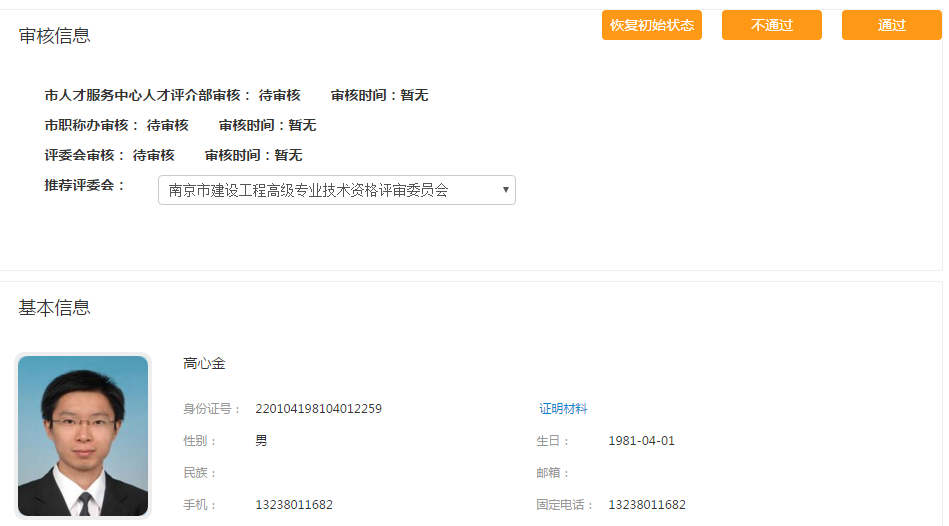Click the 审核信息 section heading
Screen dimensions: 949x526
tap(55, 36)
